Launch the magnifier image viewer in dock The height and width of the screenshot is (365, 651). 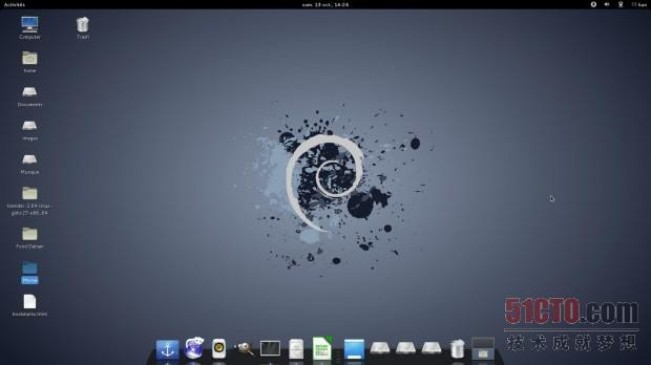pos(244,348)
